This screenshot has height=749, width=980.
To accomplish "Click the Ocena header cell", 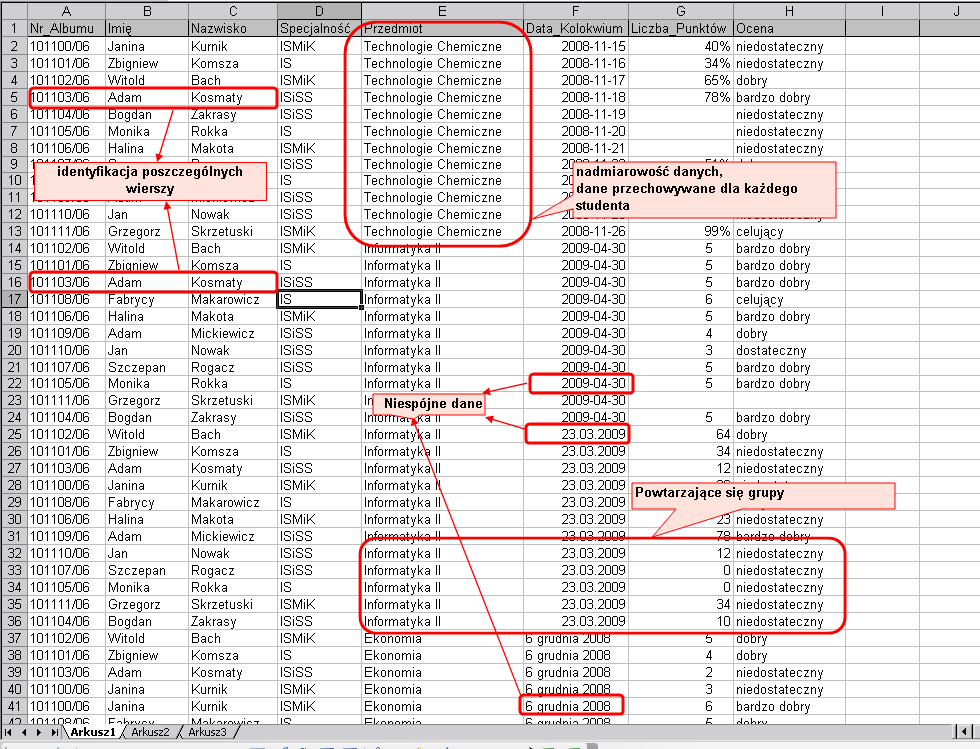I will coord(789,28).
